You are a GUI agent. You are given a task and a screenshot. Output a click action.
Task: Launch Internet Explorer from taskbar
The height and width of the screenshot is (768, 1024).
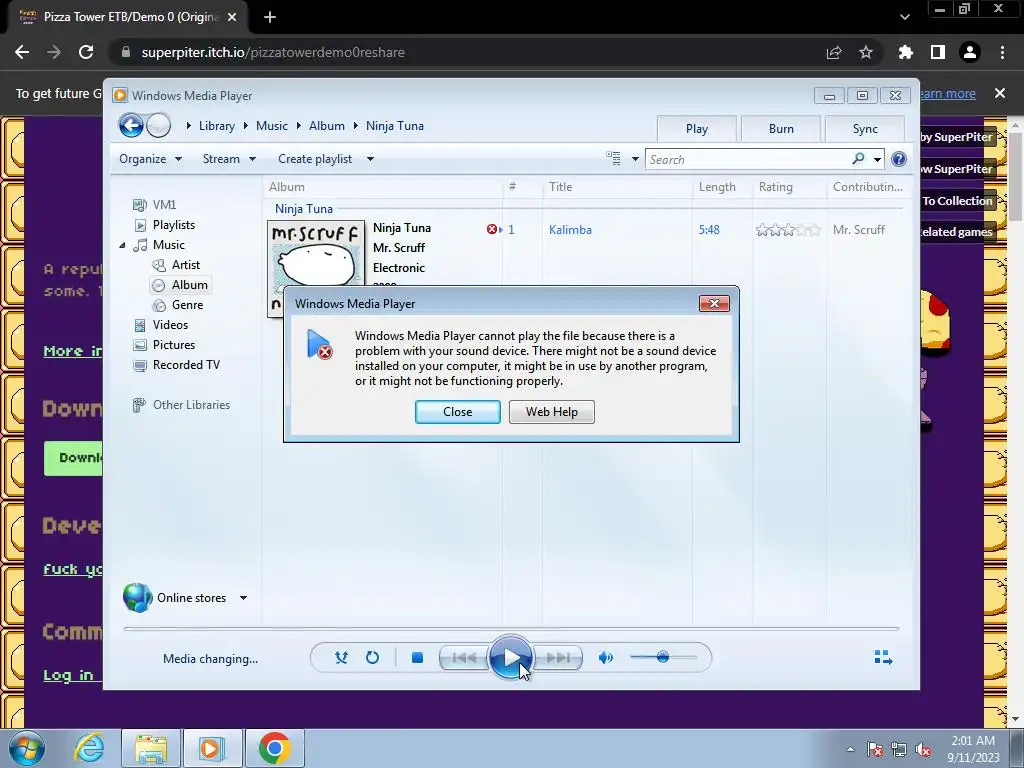pyautogui.click(x=89, y=748)
